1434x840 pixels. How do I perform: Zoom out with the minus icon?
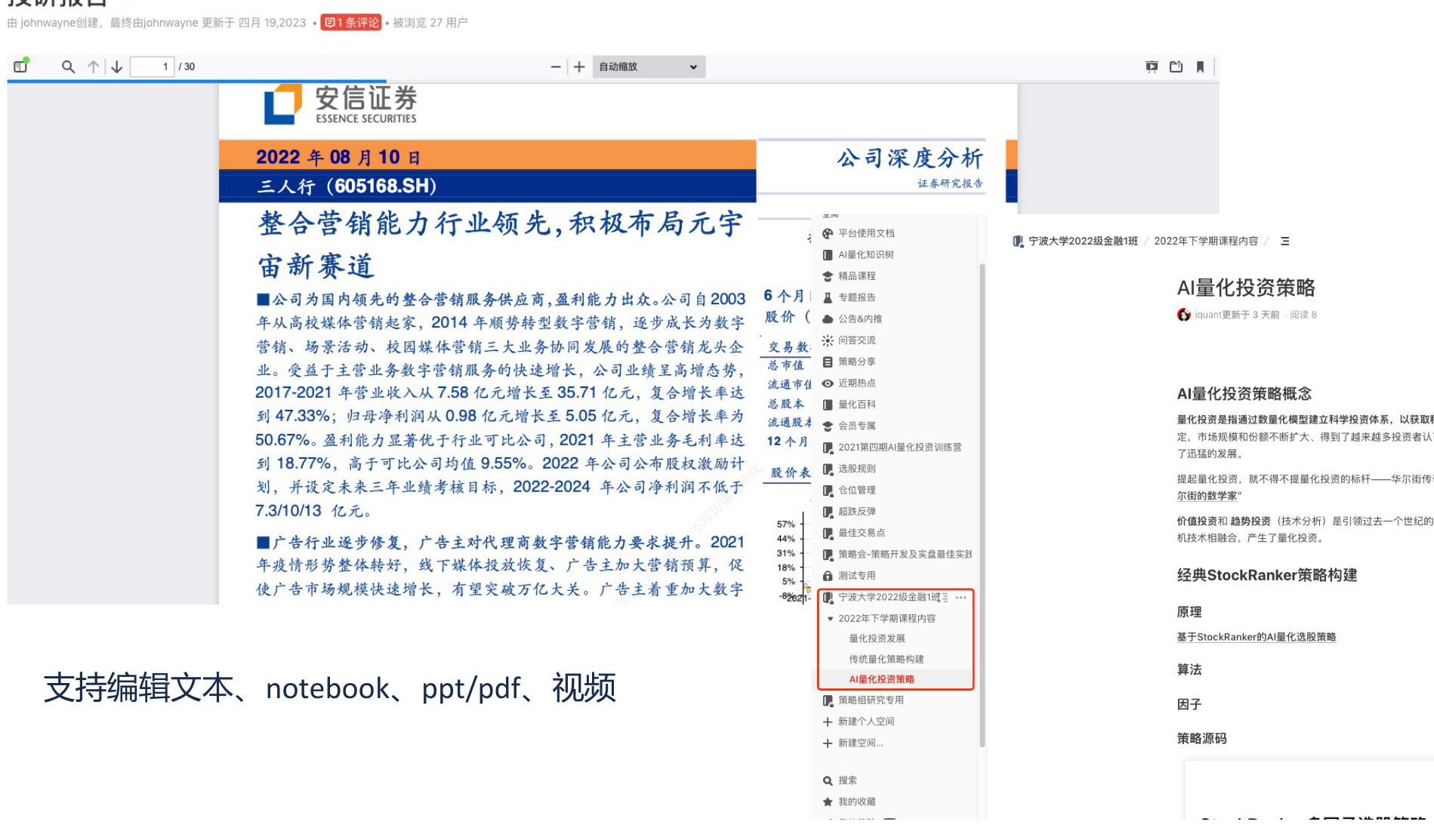pyautogui.click(x=556, y=66)
